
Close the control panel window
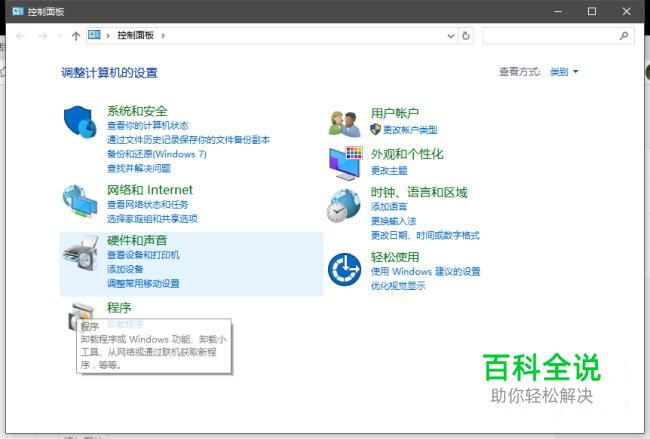[x=626, y=11]
